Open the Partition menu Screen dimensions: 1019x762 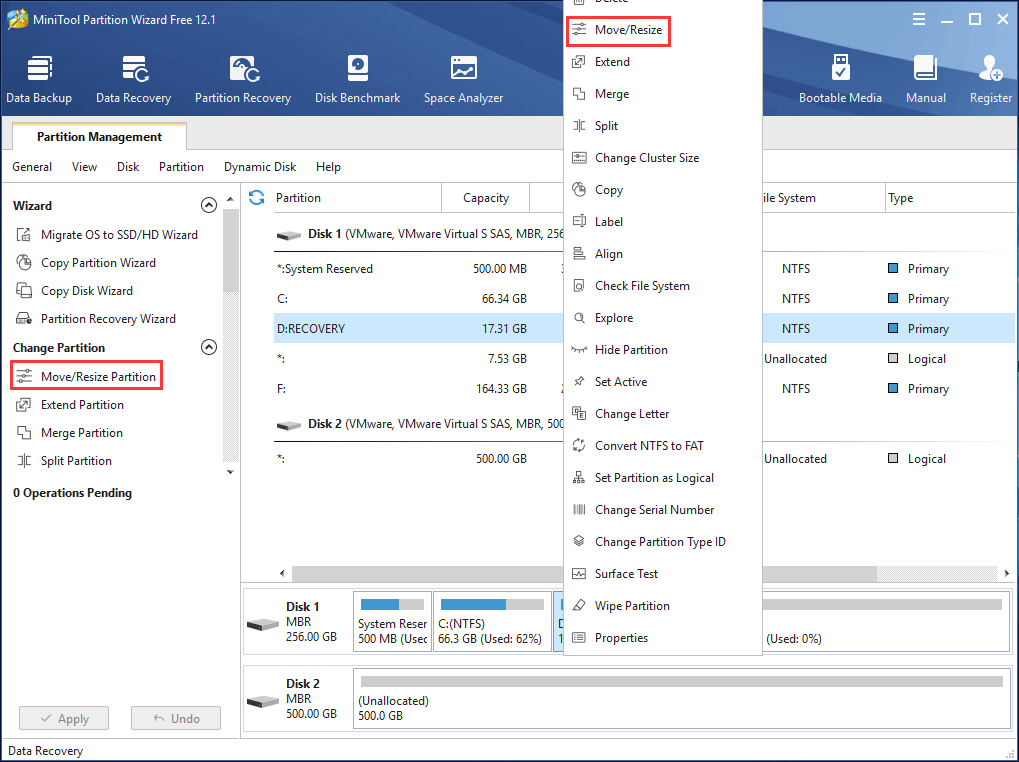coord(181,167)
